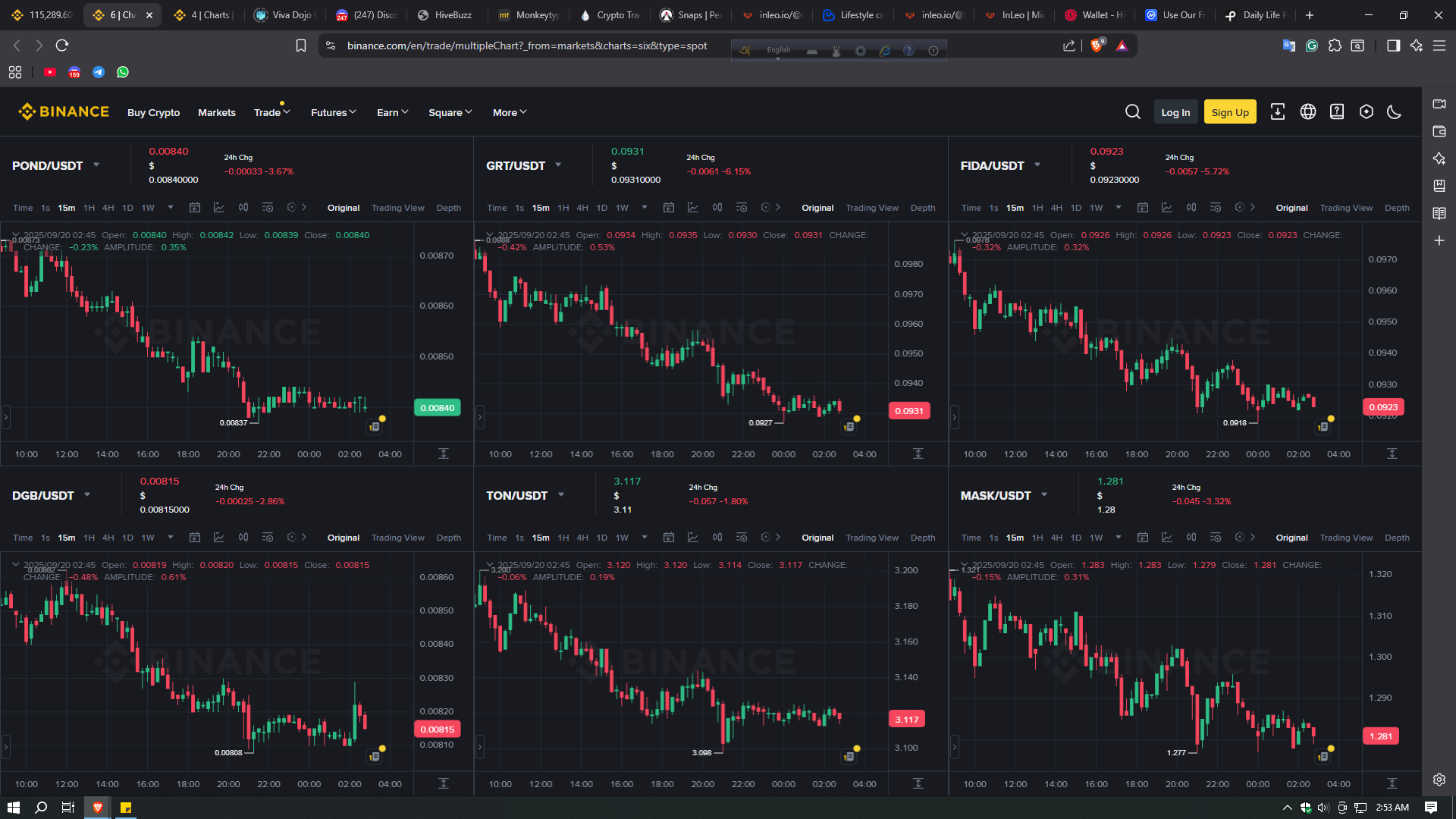The image size is (1456, 819).
Task: Collapse the OHLC info chevron on MASK/USDT chart
Action: (965, 565)
